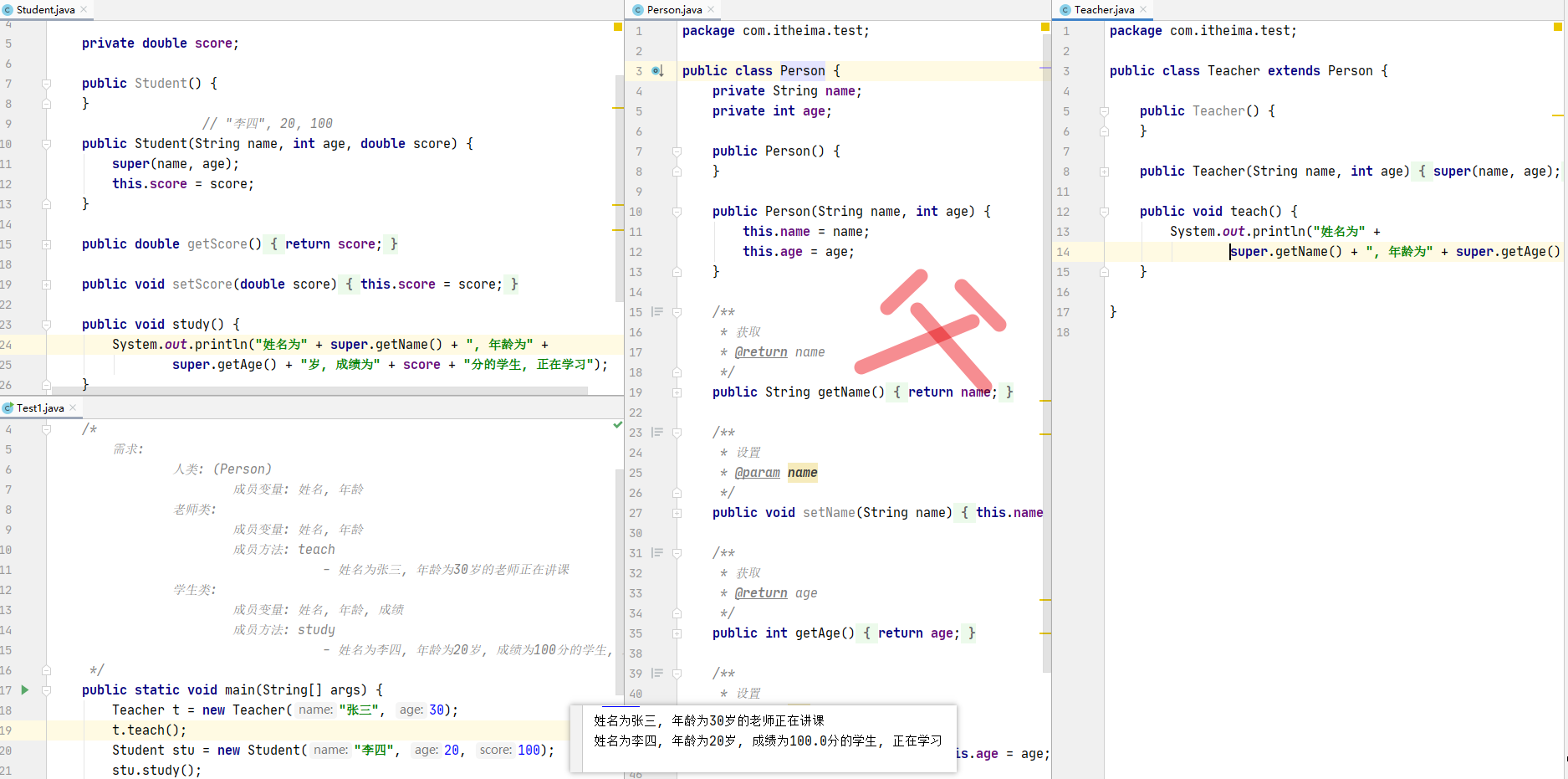This screenshot has height=779, width=1568.
Task: Run main method via green gutter play icon
Action: [x=24, y=690]
